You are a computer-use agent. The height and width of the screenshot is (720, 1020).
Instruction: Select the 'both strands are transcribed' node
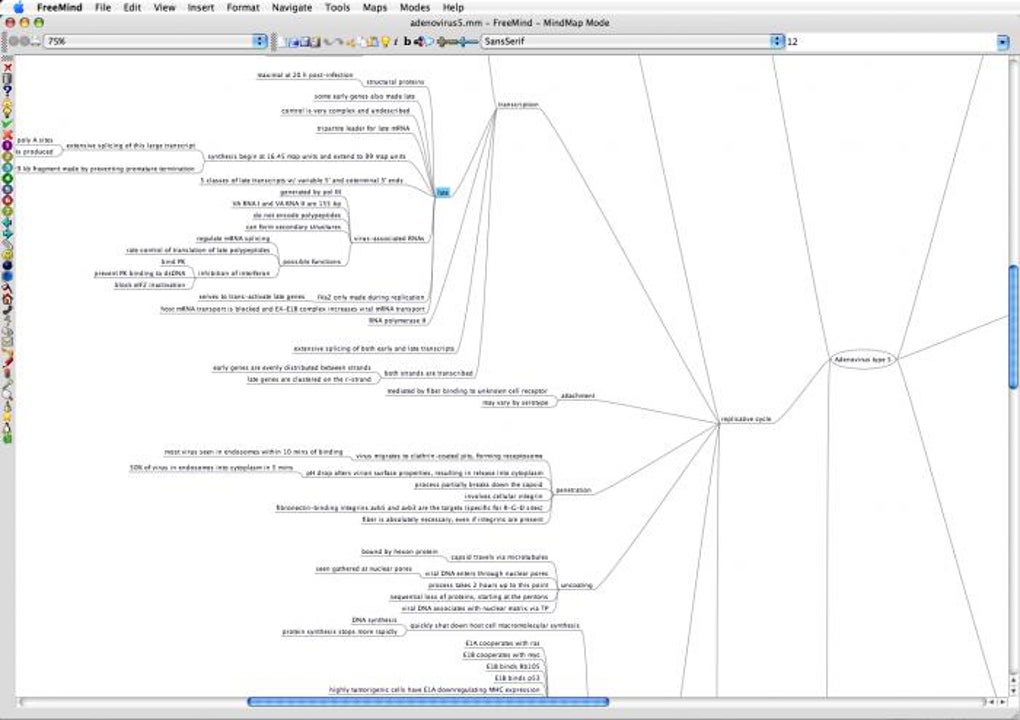click(x=428, y=373)
